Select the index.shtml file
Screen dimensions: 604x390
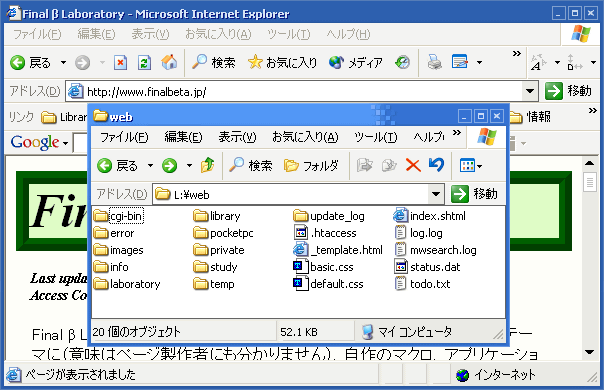(x=430, y=216)
